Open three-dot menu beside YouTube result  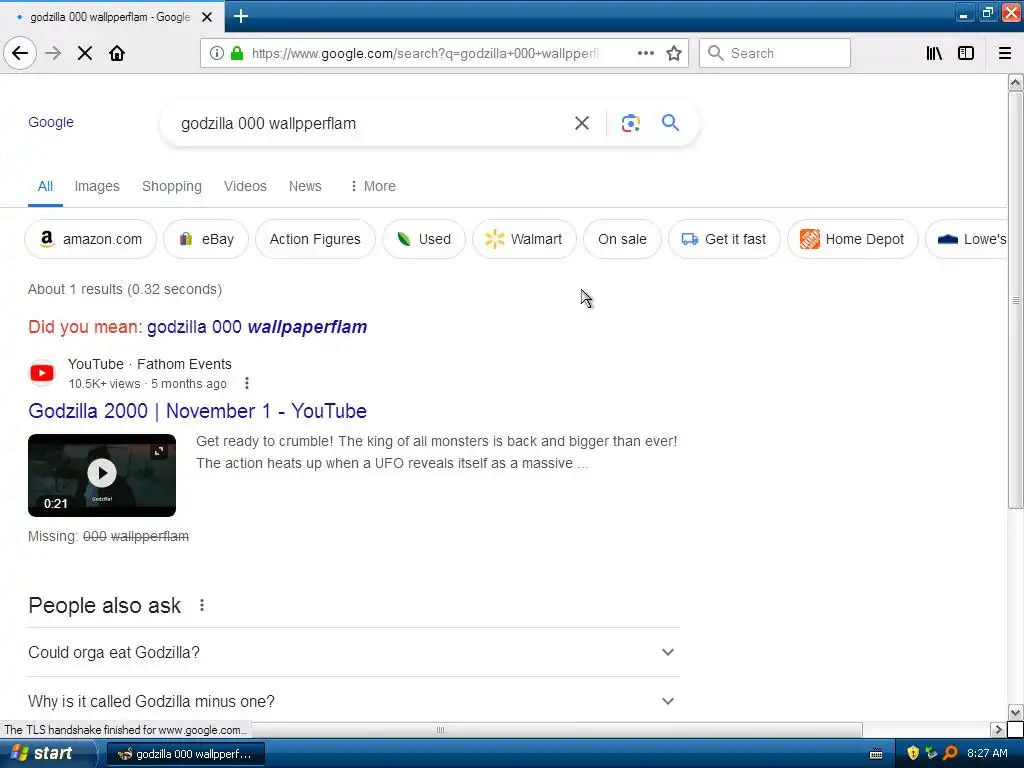point(247,383)
